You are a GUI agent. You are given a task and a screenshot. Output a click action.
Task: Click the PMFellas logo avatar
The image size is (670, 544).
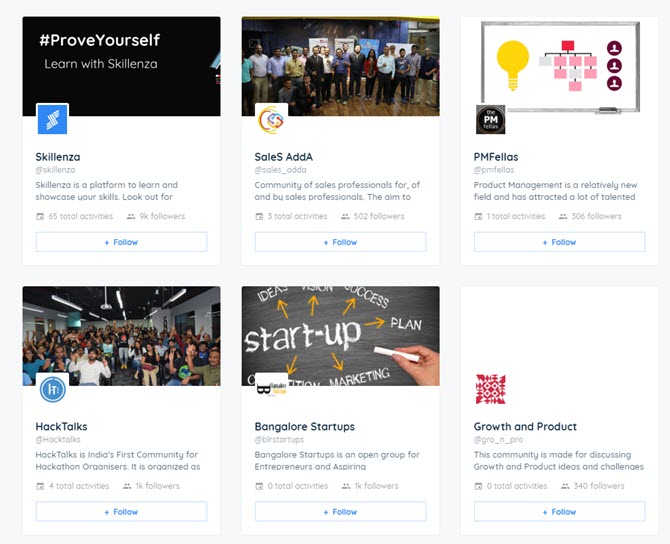click(x=490, y=119)
